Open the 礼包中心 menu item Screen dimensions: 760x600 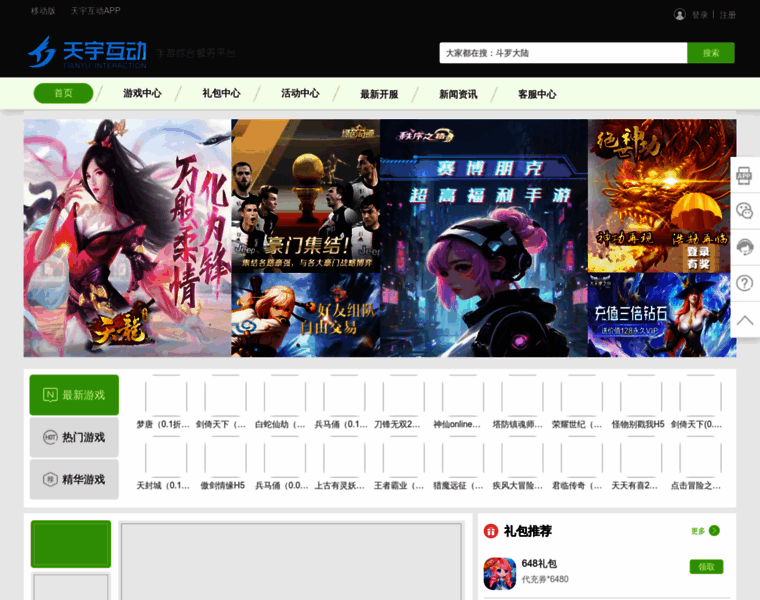click(221, 93)
